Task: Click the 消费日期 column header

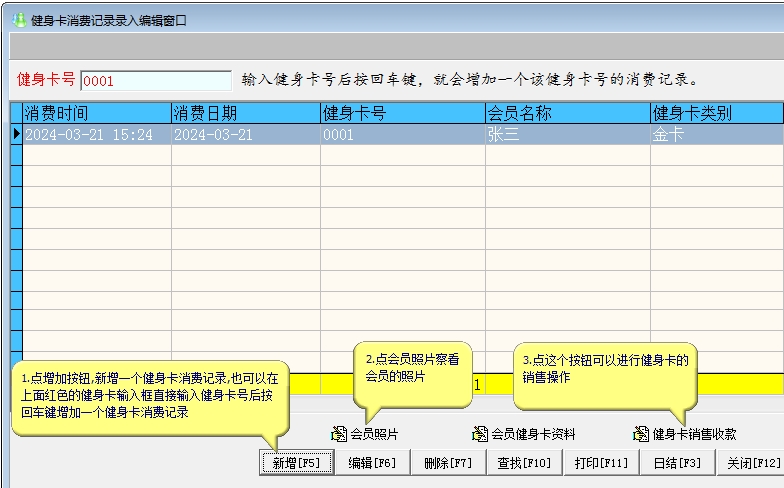Action: coord(245,113)
